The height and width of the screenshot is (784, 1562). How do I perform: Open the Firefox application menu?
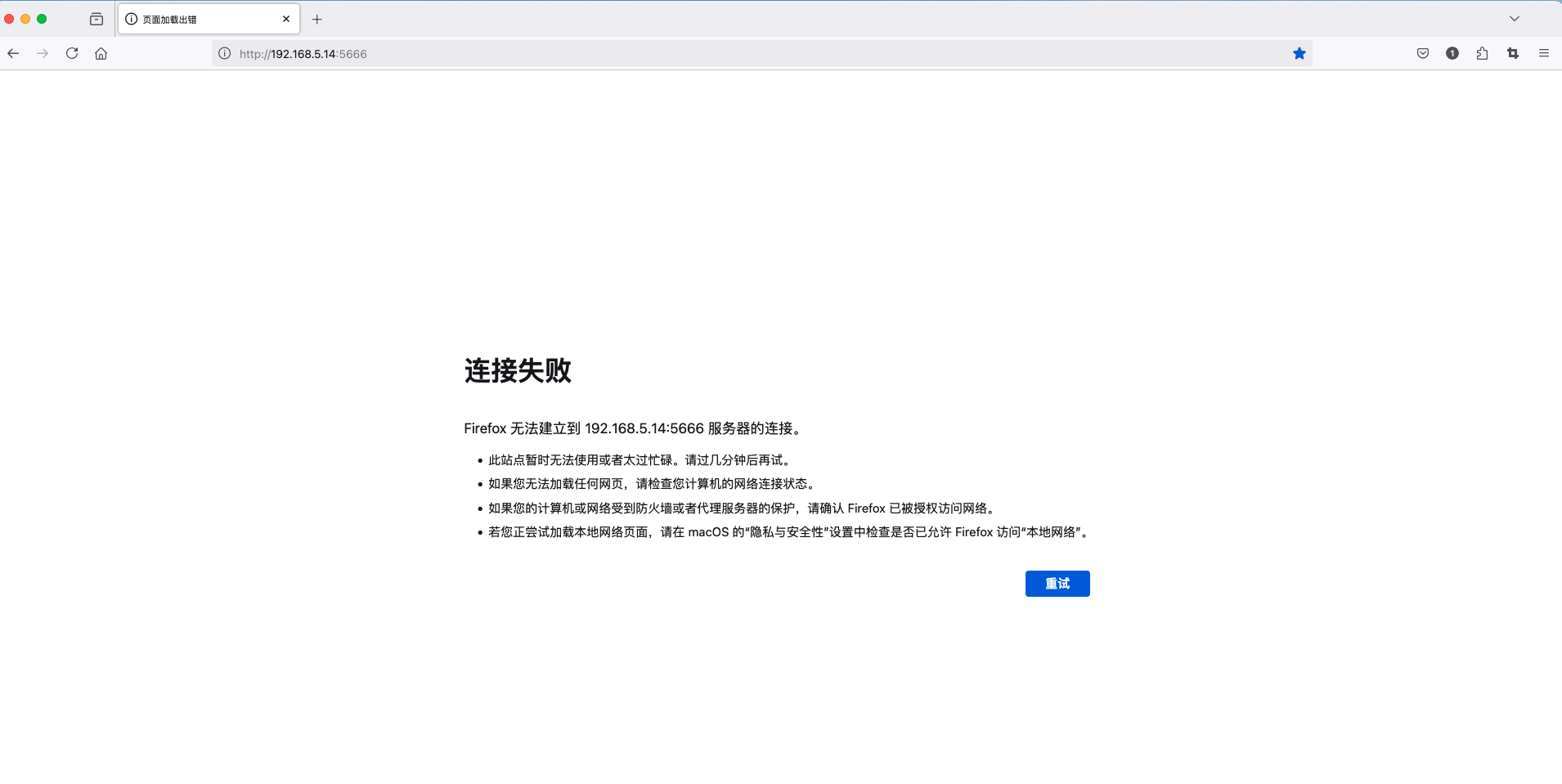1544,53
